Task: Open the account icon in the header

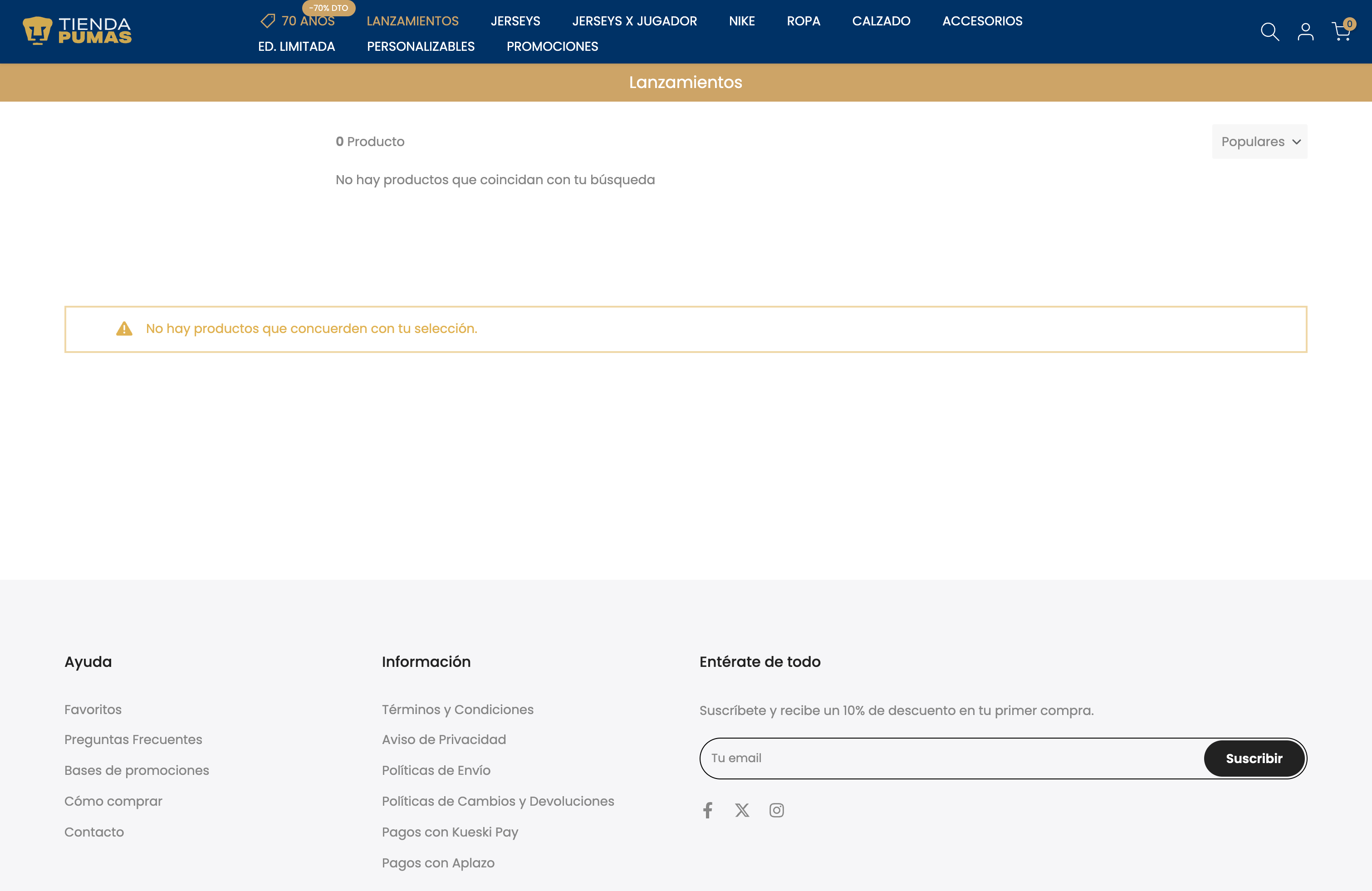Action: (1305, 32)
